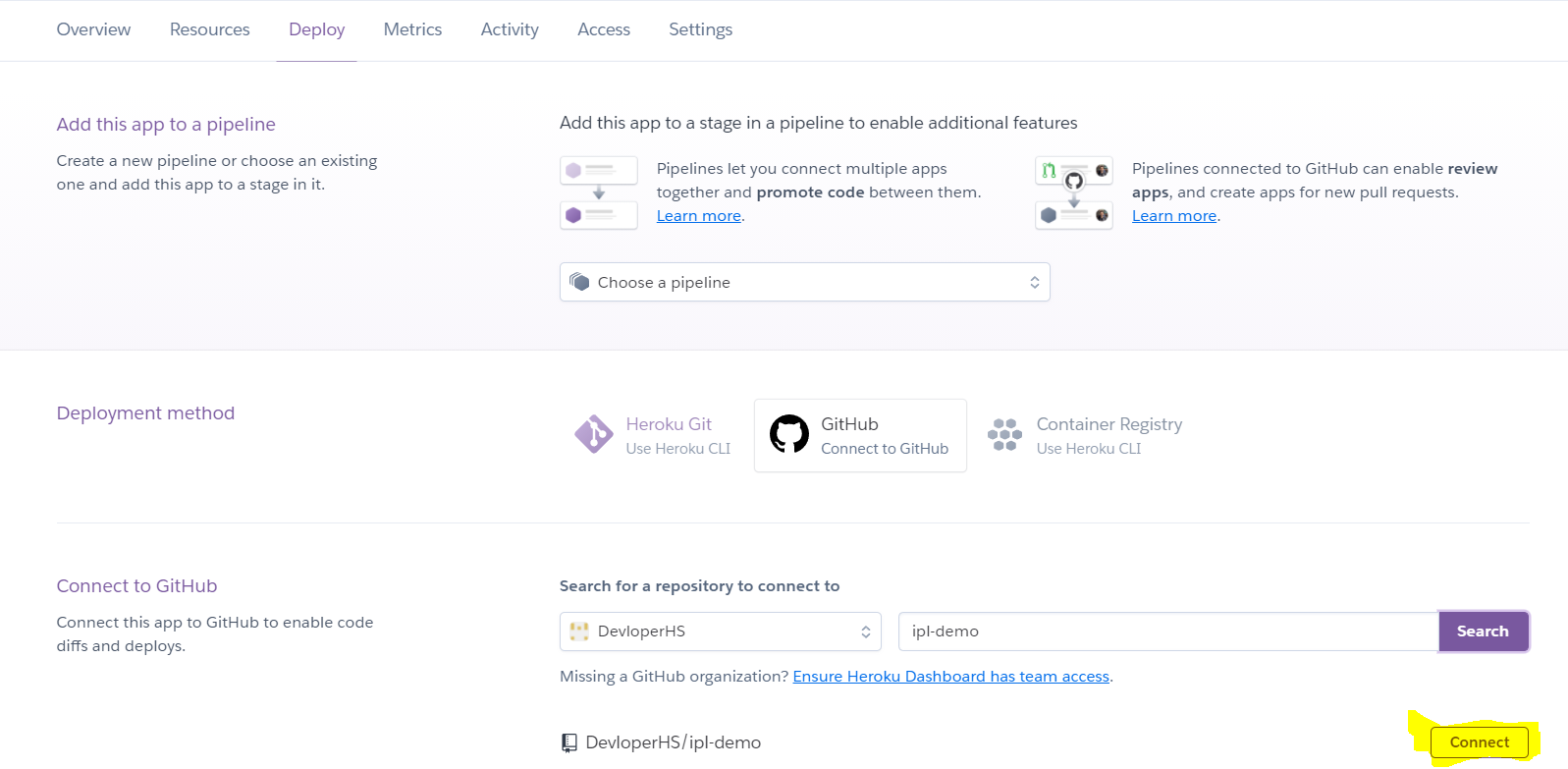1568x769 pixels.
Task: Open the Settings tab
Action: pos(700,29)
